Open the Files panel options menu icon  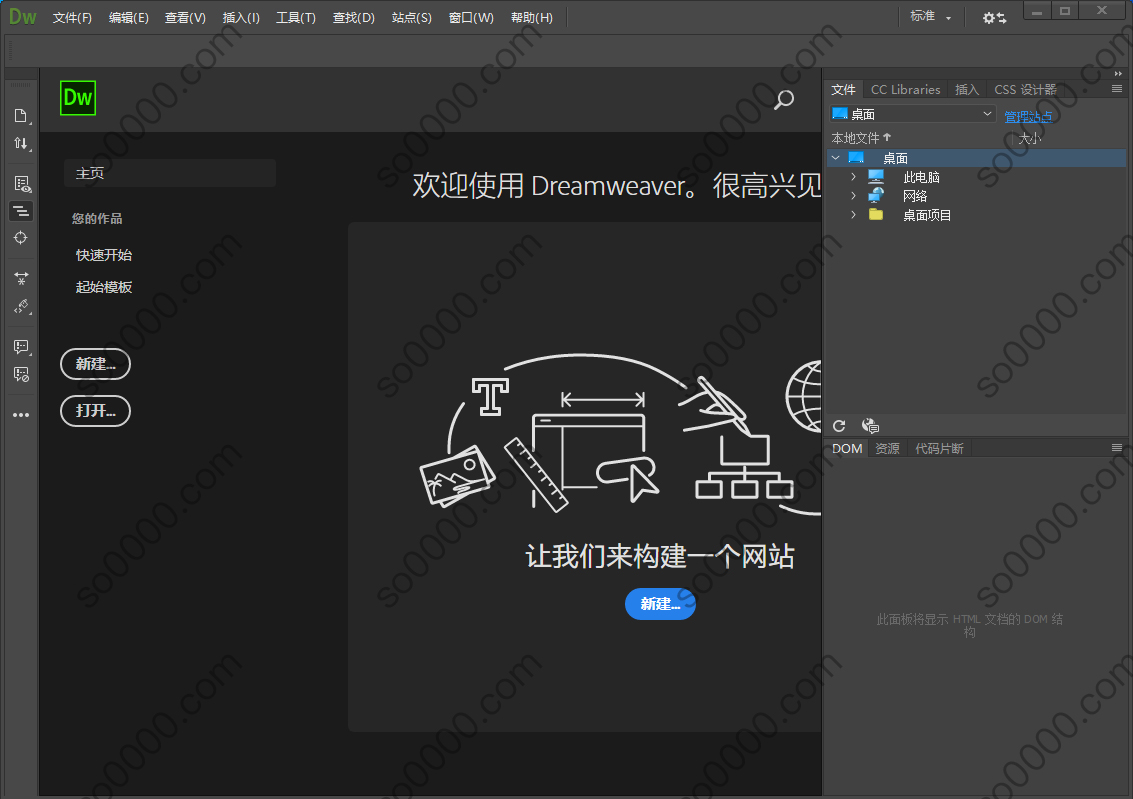(x=1117, y=89)
